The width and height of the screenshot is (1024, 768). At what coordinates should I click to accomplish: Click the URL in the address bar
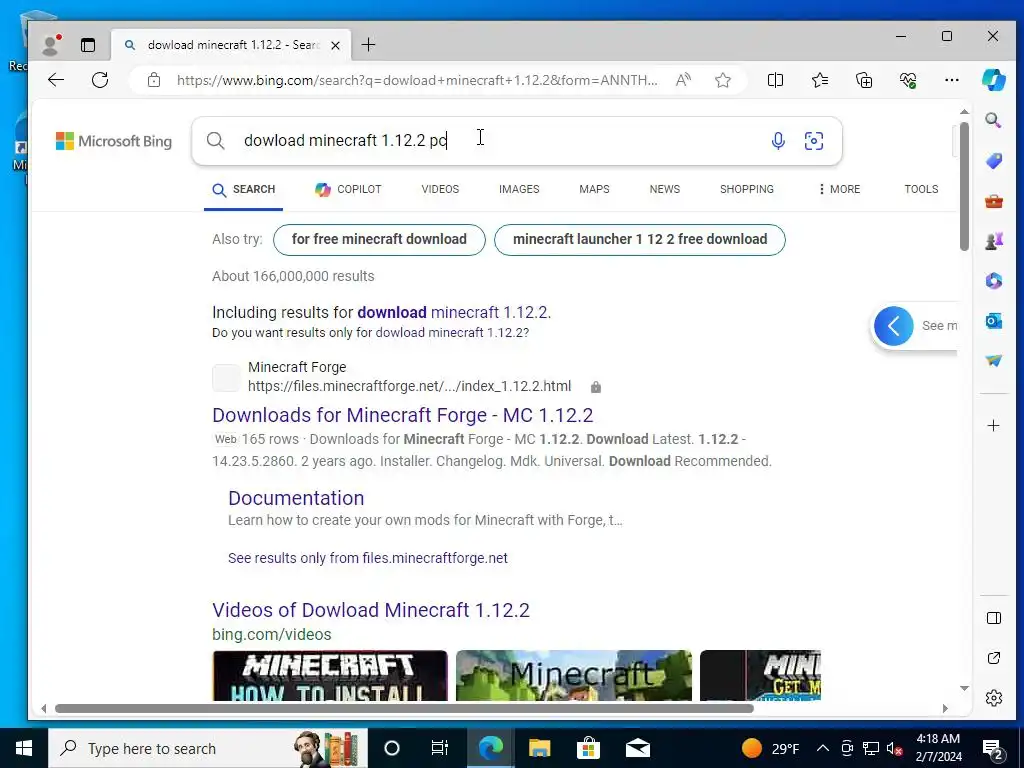417,80
